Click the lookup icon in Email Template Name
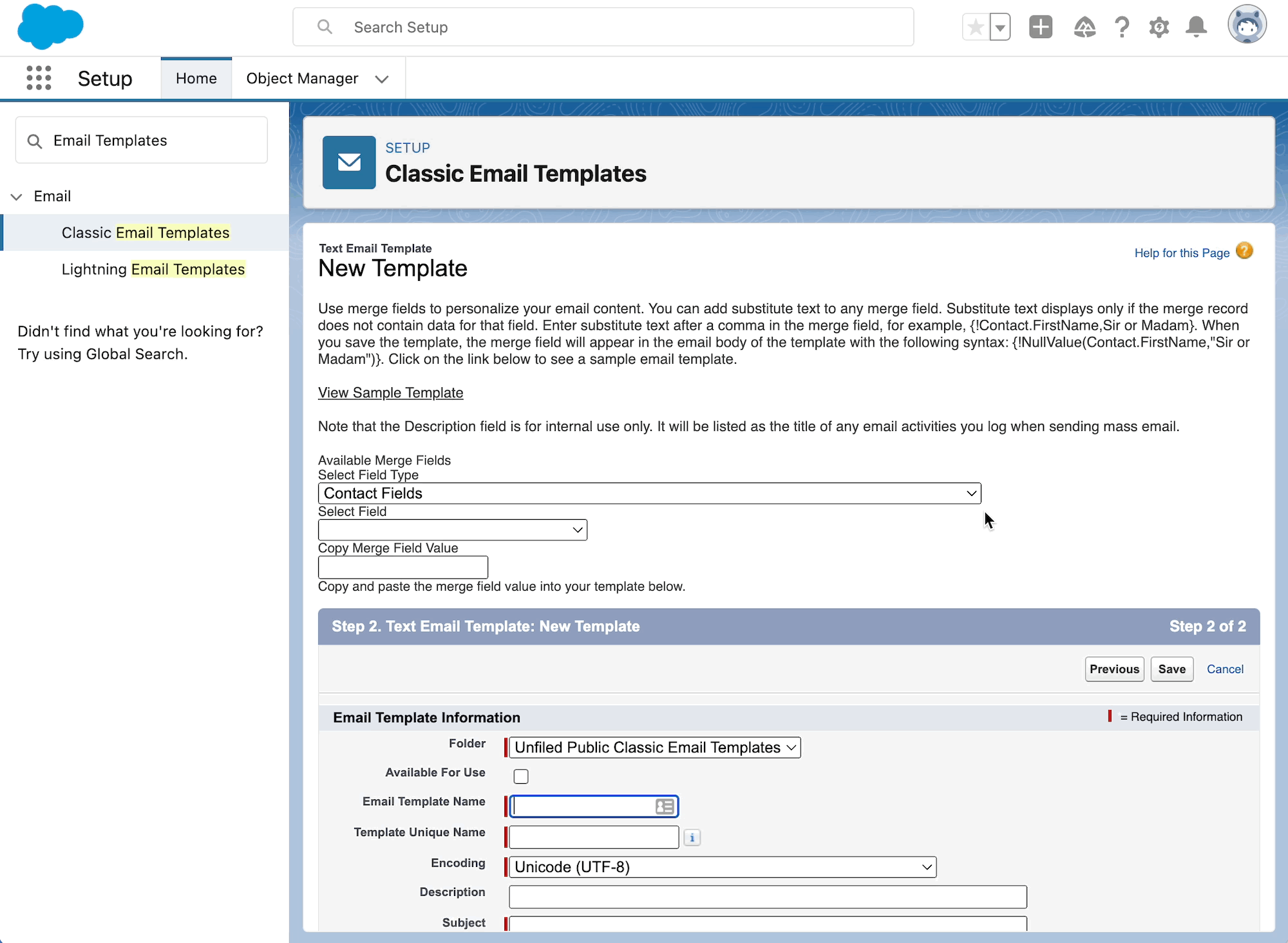Viewport: 1288px width, 943px height. tap(665, 806)
